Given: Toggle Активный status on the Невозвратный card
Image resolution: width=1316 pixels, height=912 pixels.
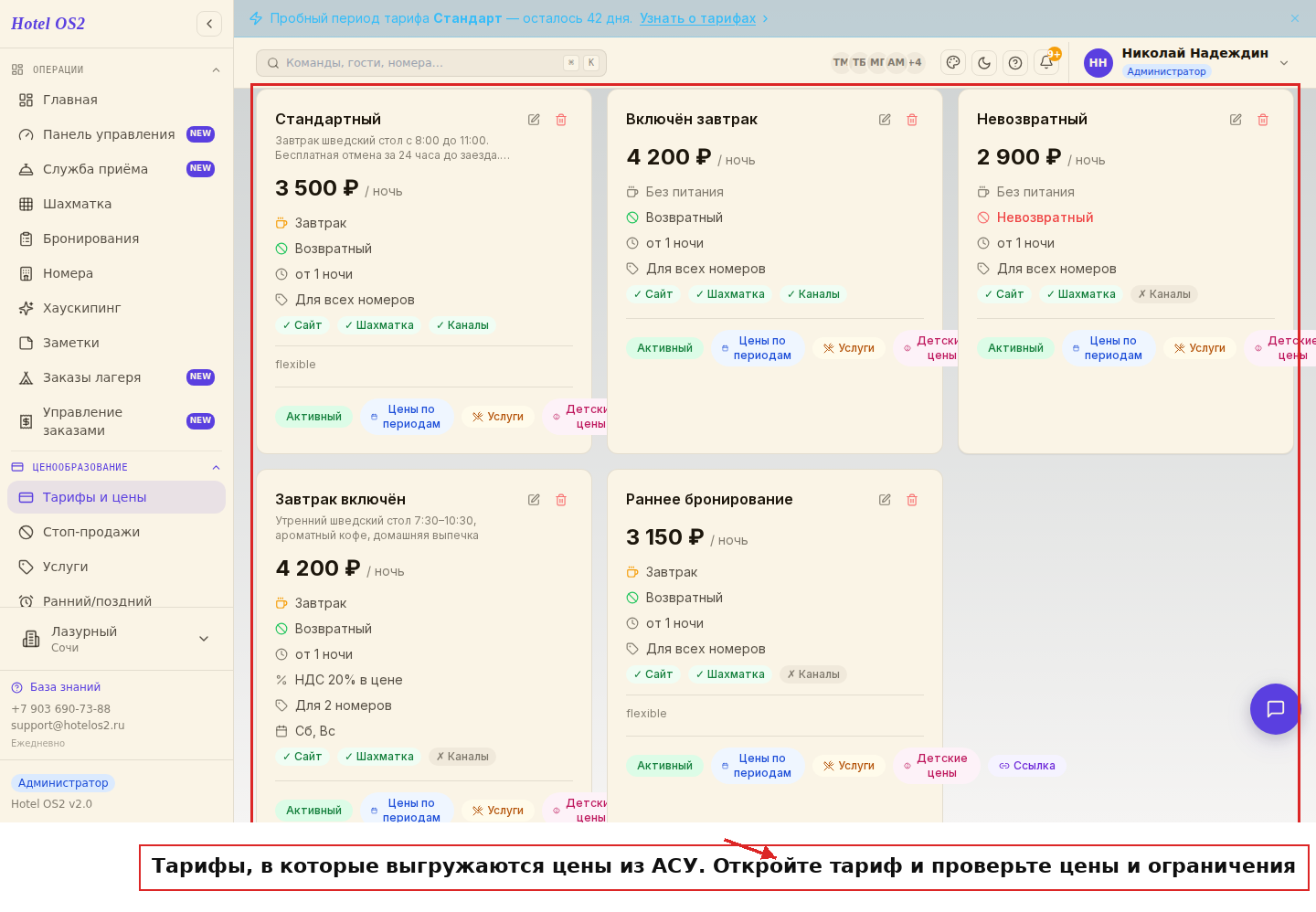Looking at the screenshot, I should point(1015,348).
